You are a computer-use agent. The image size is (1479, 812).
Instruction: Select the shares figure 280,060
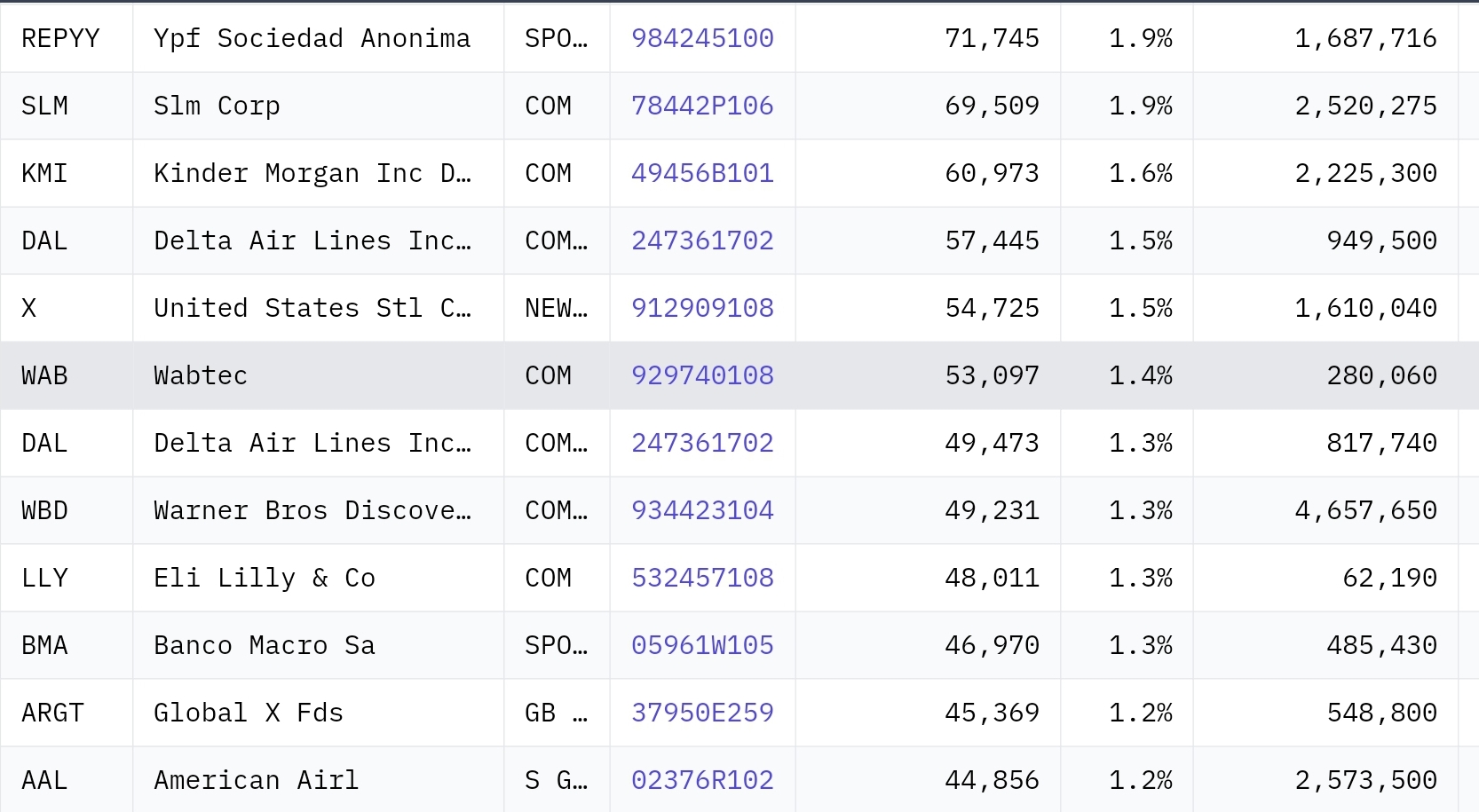1381,375
